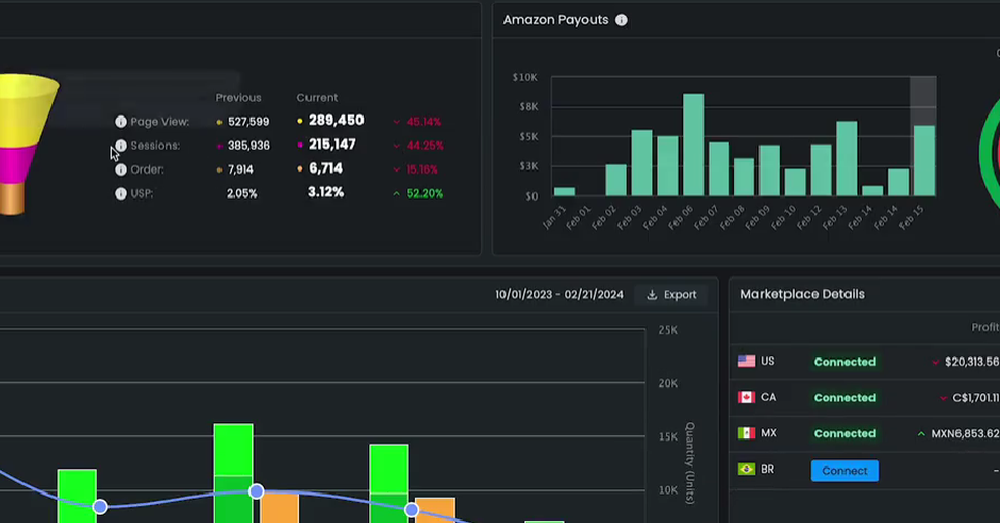This screenshot has height=523, width=1000.
Task: Select the date range 10/01/2023 - 02/21/2024
Action: pos(559,295)
